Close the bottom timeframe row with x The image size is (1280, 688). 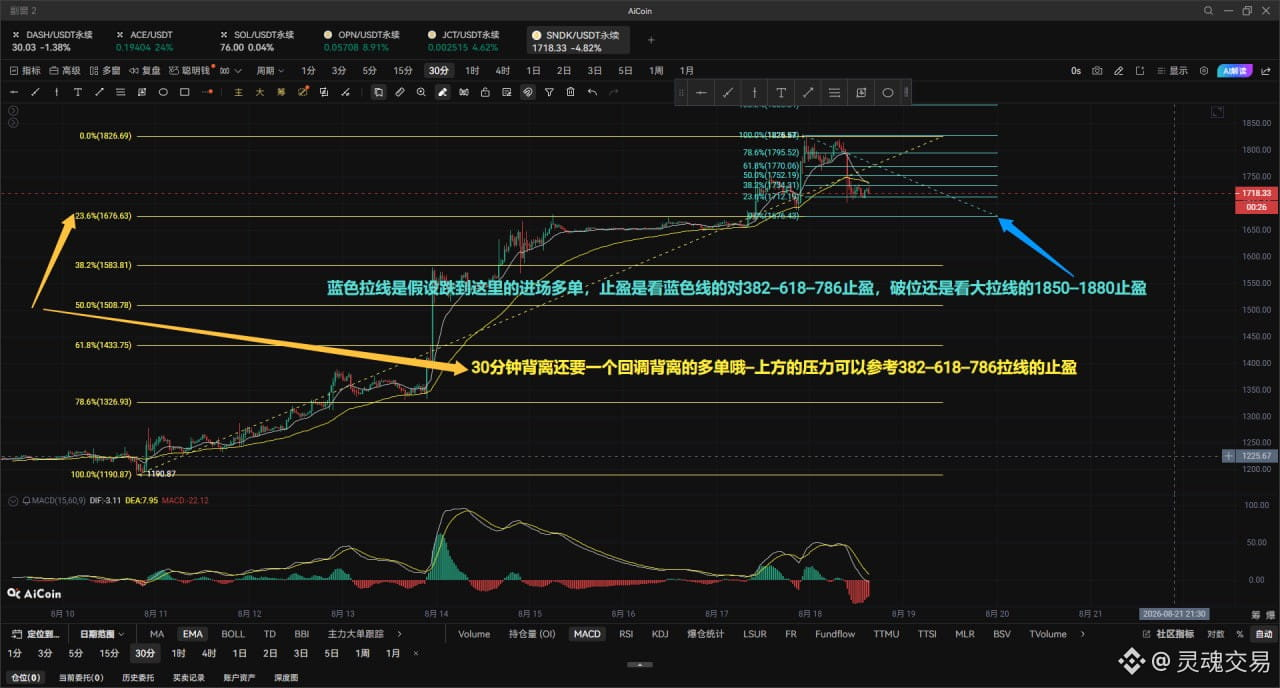tap(416, 653)
